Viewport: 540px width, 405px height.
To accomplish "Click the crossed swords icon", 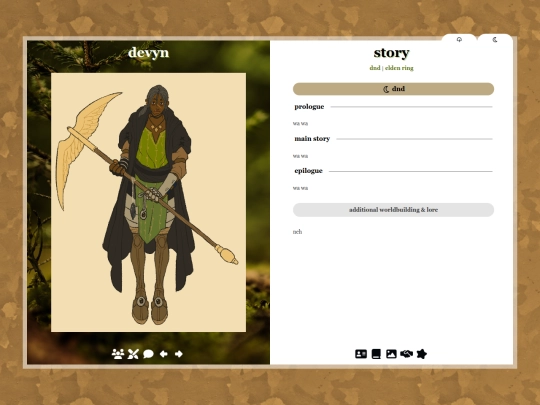I will [x=133, y=354].
